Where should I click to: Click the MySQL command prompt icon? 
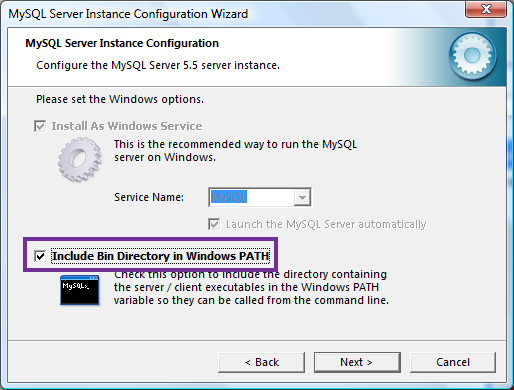click(x=80, y=290)
